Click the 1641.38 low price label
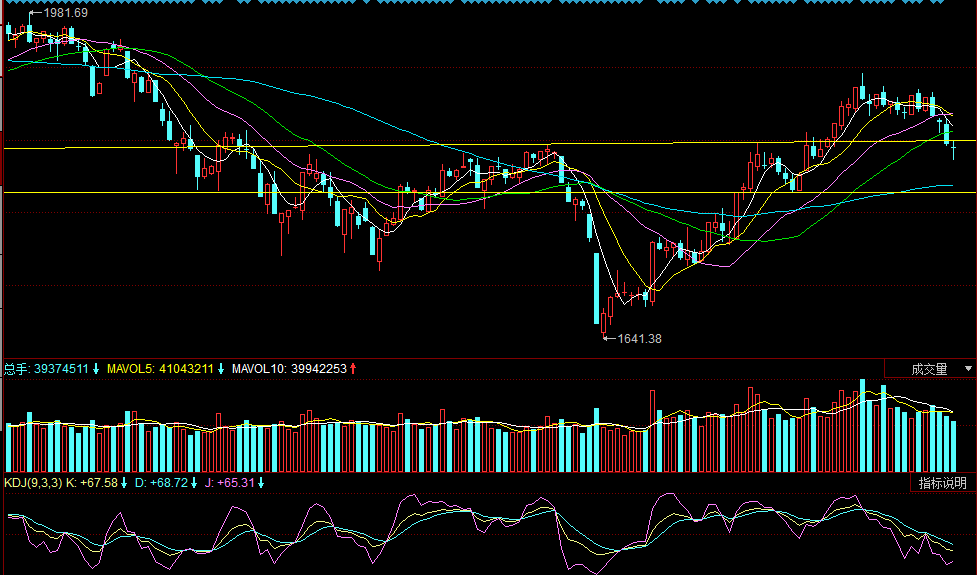Image resolution: width=977 pixels, height=575 pixels. pyautogui.click(x=640, y=339)
